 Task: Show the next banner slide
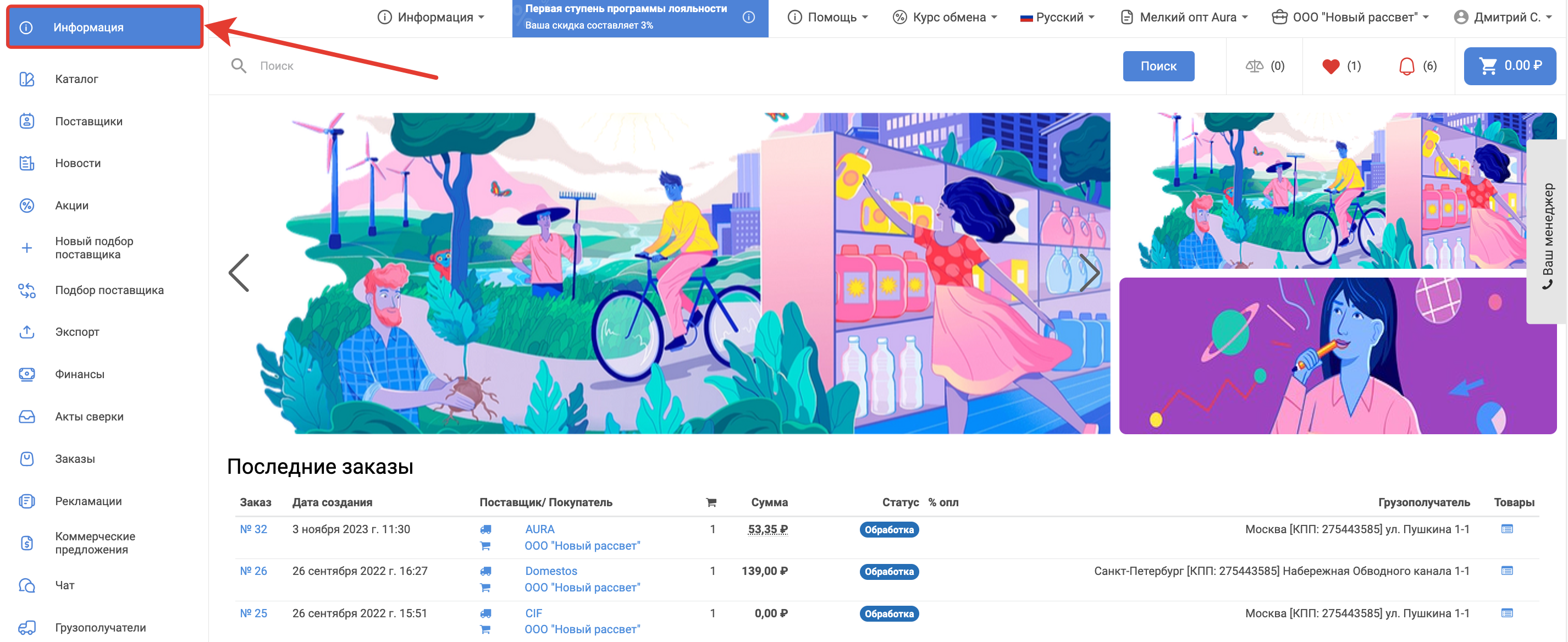click(1089, 273)
